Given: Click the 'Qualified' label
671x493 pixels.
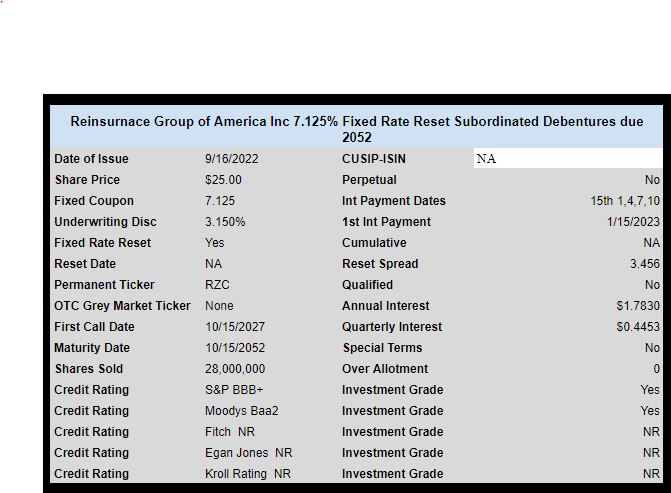Looking at the screenshot, I should point(367,285).
